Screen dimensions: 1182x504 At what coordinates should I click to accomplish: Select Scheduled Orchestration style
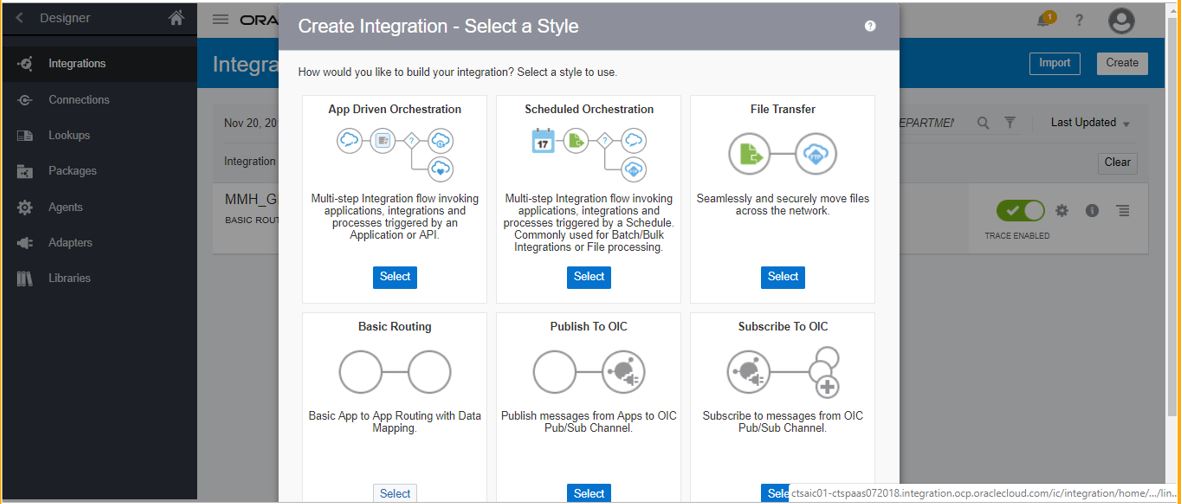point(589,277)
